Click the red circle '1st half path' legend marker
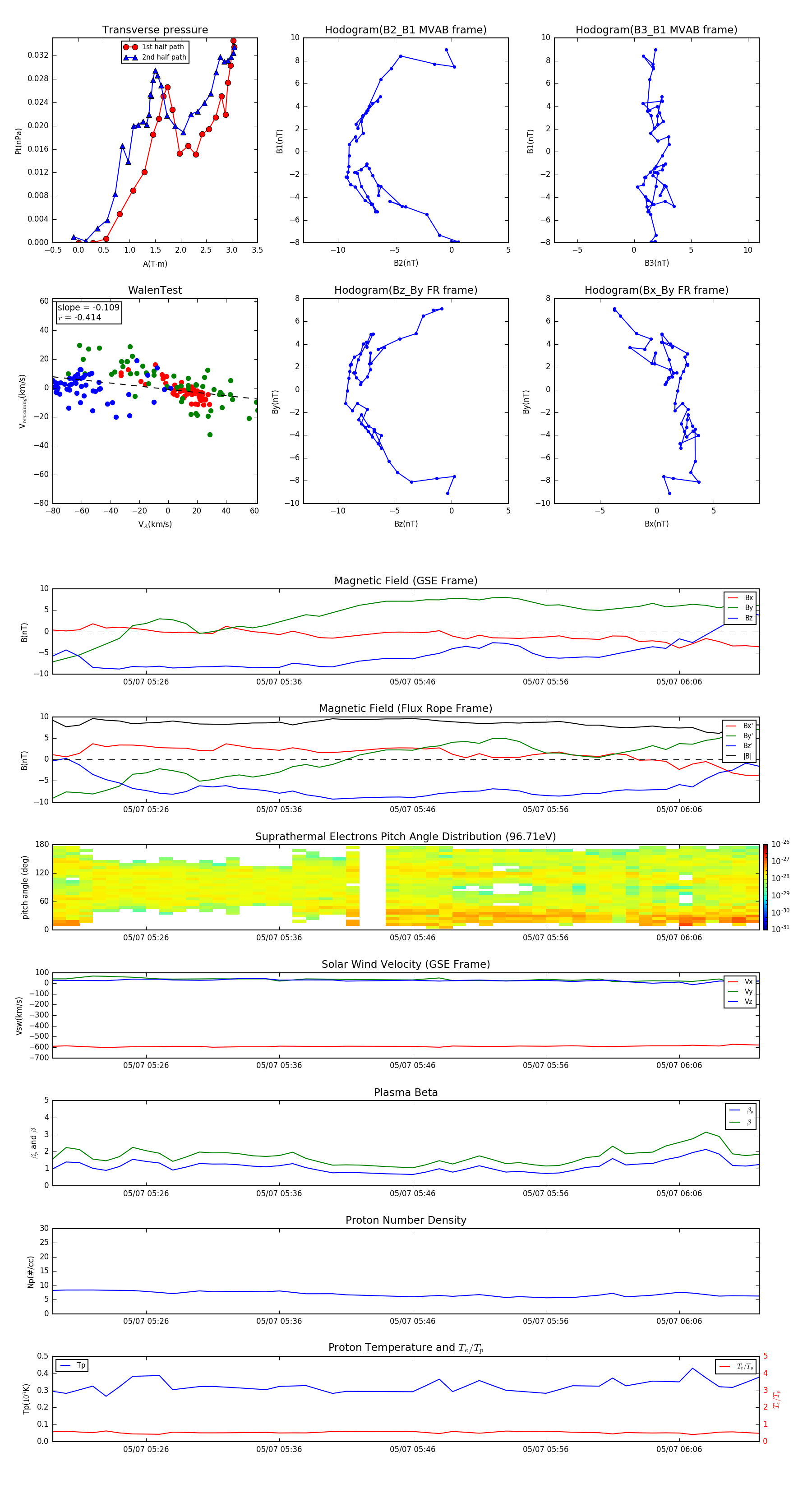This screenshot has height=1489, width=812. coord(131,47)
